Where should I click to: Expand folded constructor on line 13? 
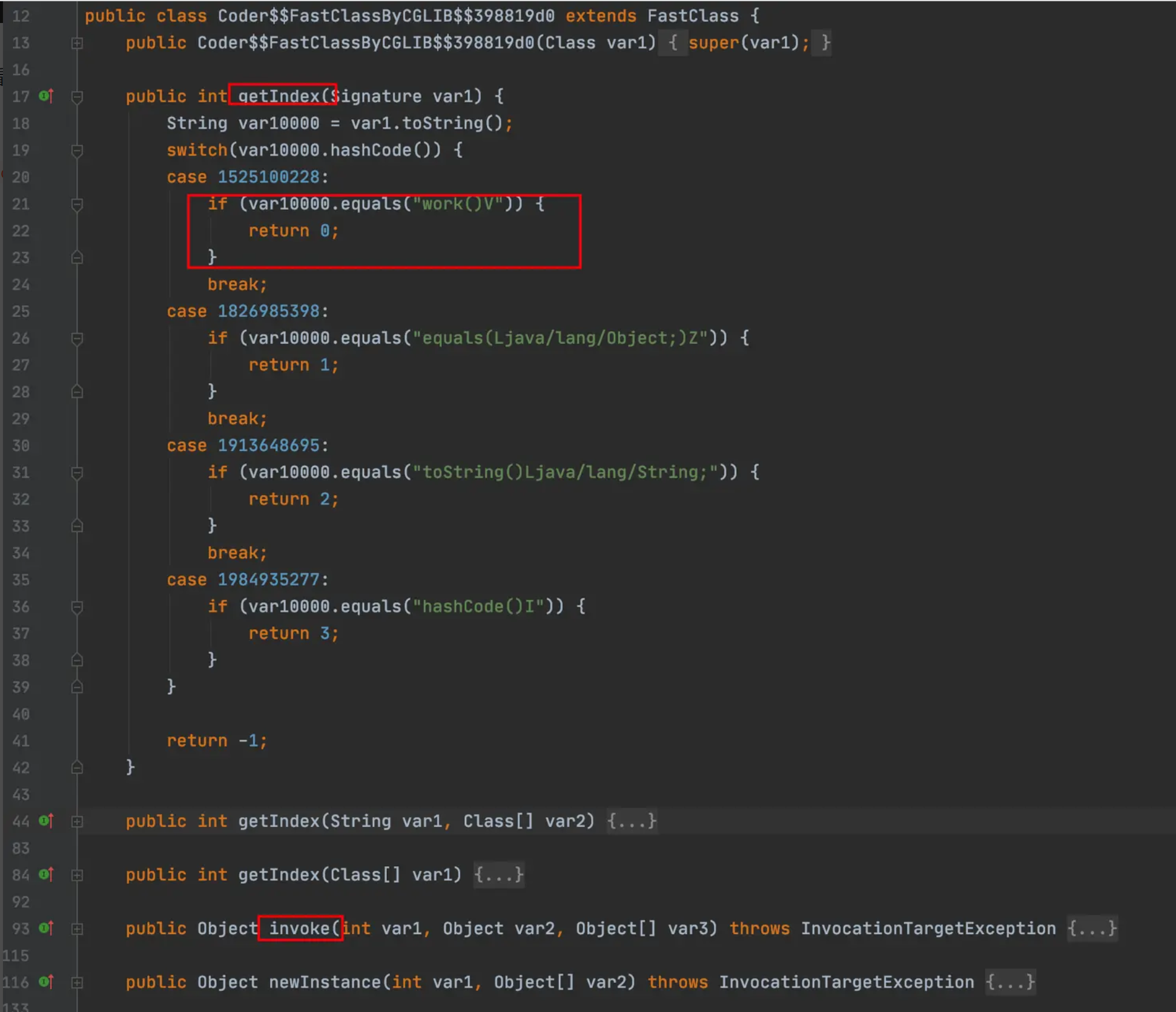pos(77,43)
